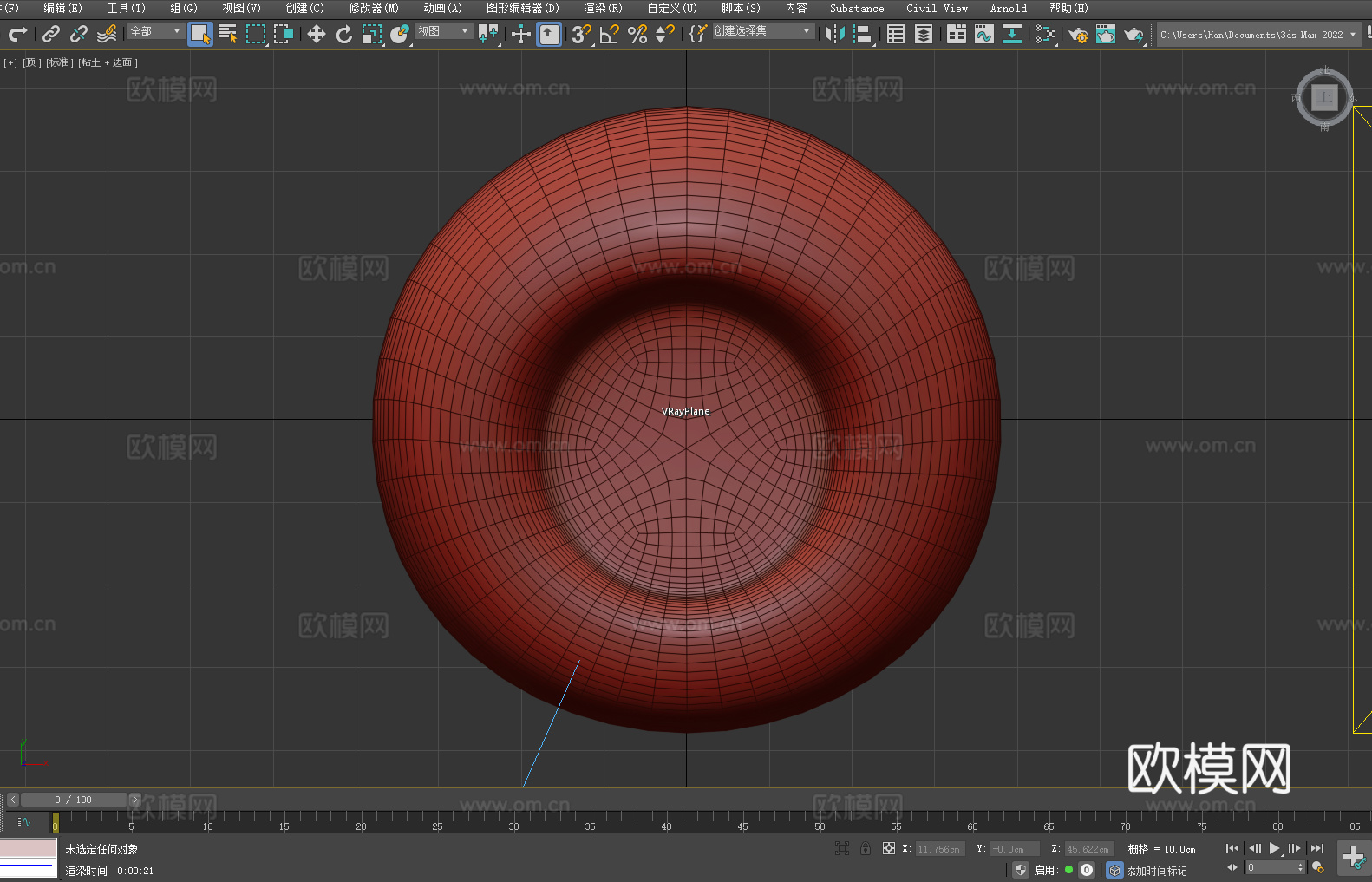Open Select by Name list
Screen dimensions: 1372x882
[x=228, y=34]
